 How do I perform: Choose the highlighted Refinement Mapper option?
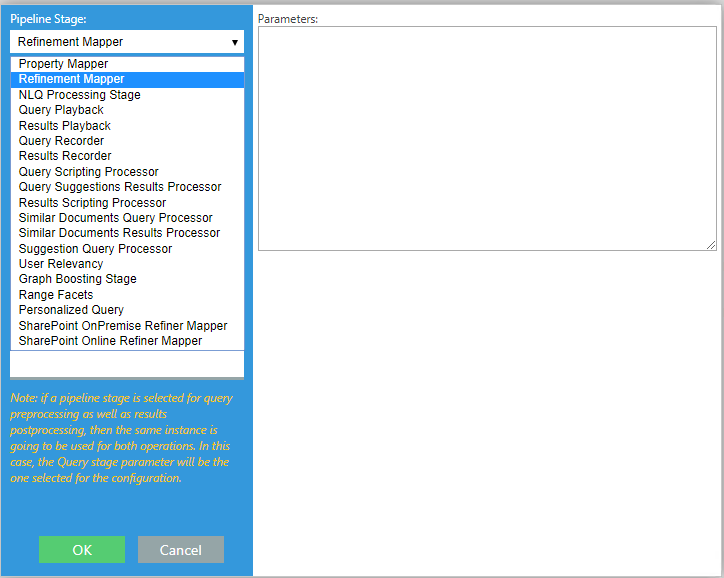tap(72, 79)
